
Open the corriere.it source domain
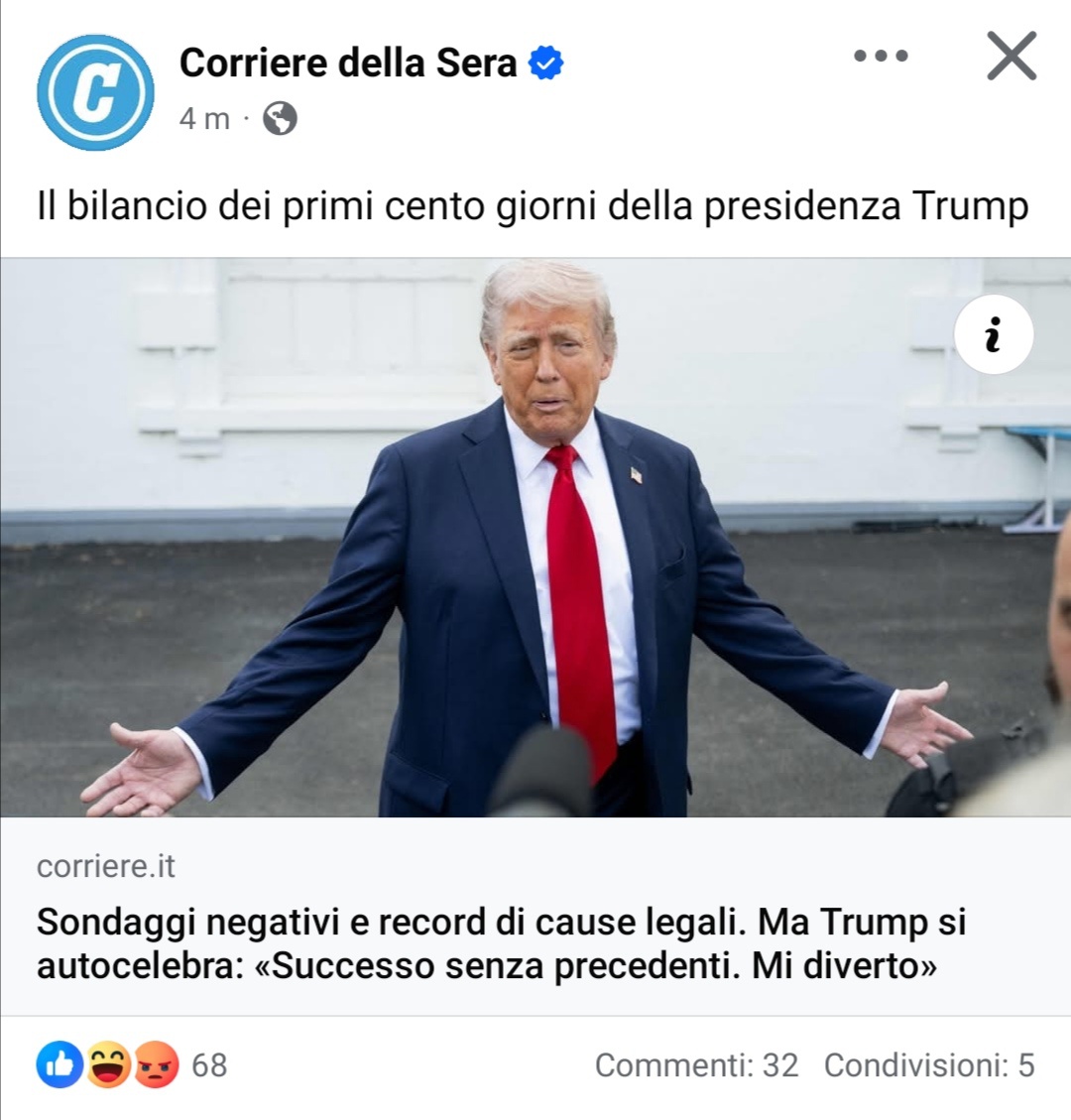pos(106,866)
